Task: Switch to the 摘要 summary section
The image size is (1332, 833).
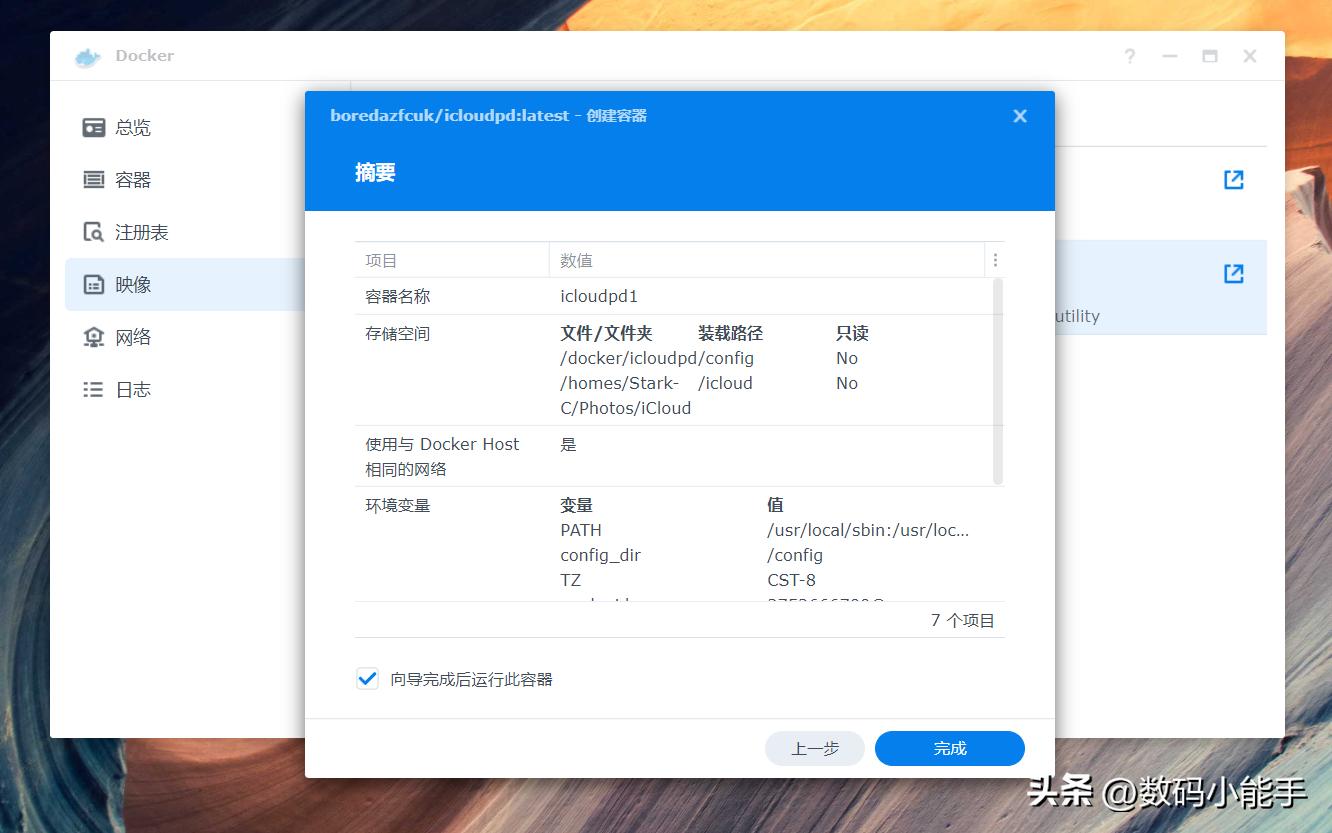Action: pos(376,172)
